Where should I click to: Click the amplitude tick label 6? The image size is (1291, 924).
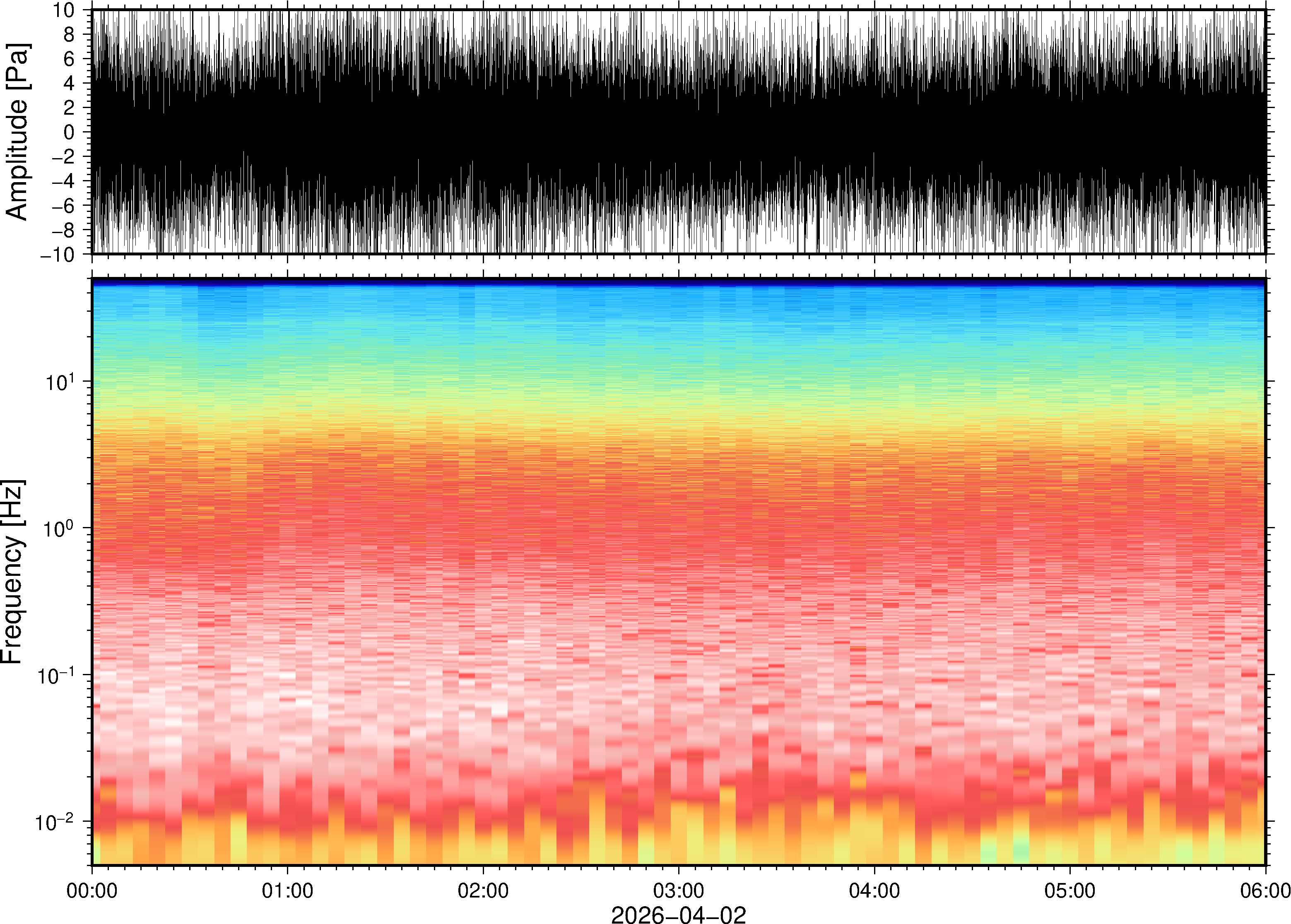coord(70,59)
